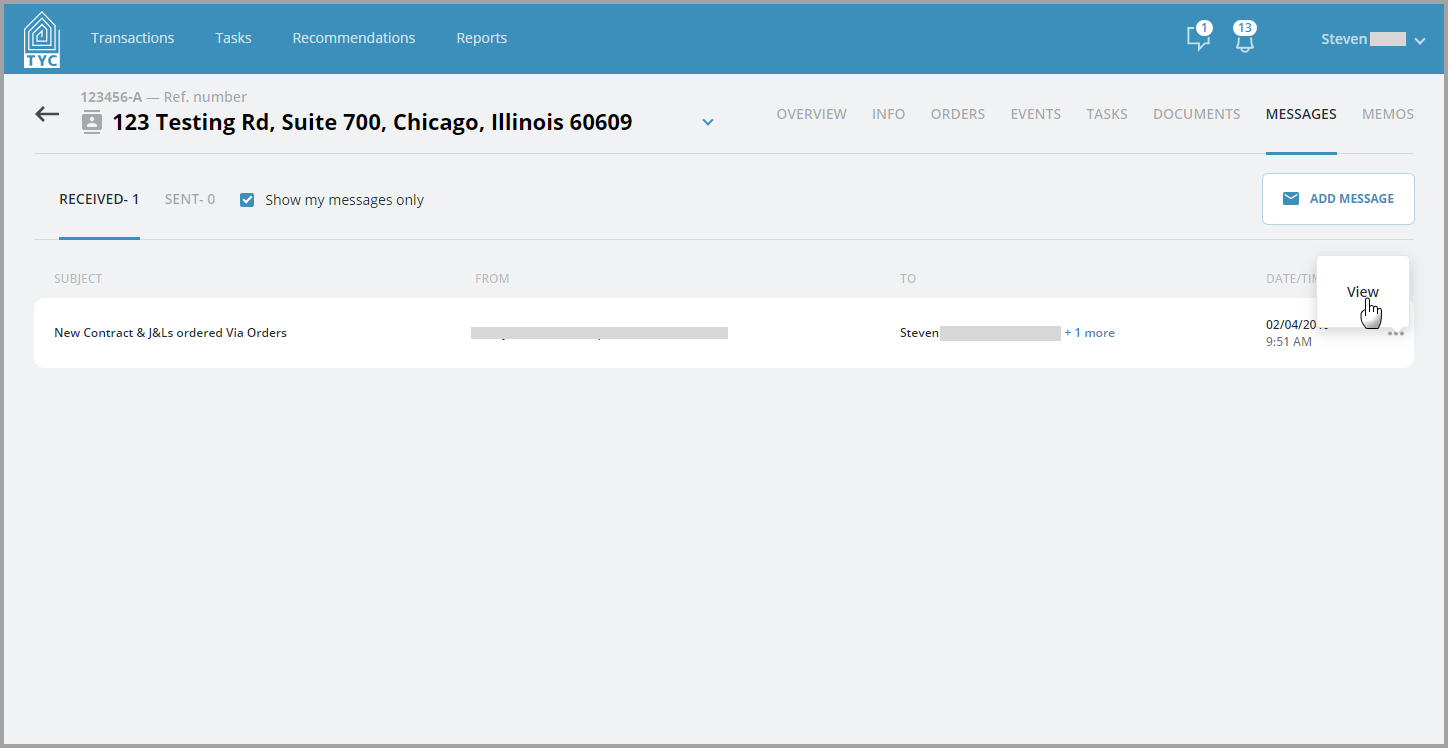
Task: Toggle Show my messages only checkbox
Action: point(247,200)
